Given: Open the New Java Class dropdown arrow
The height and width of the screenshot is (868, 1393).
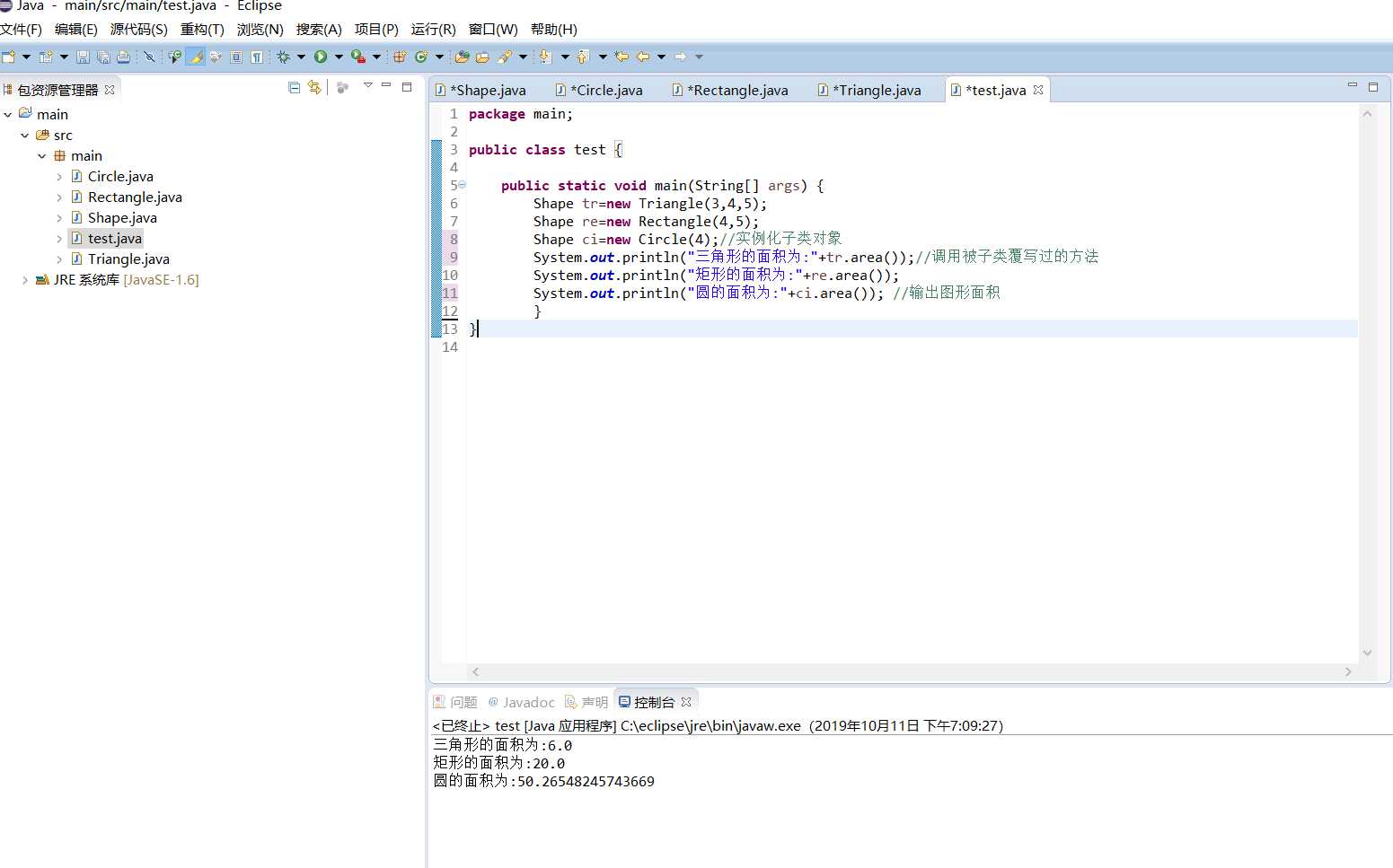Looking at the screenshot, I should 439,57.
